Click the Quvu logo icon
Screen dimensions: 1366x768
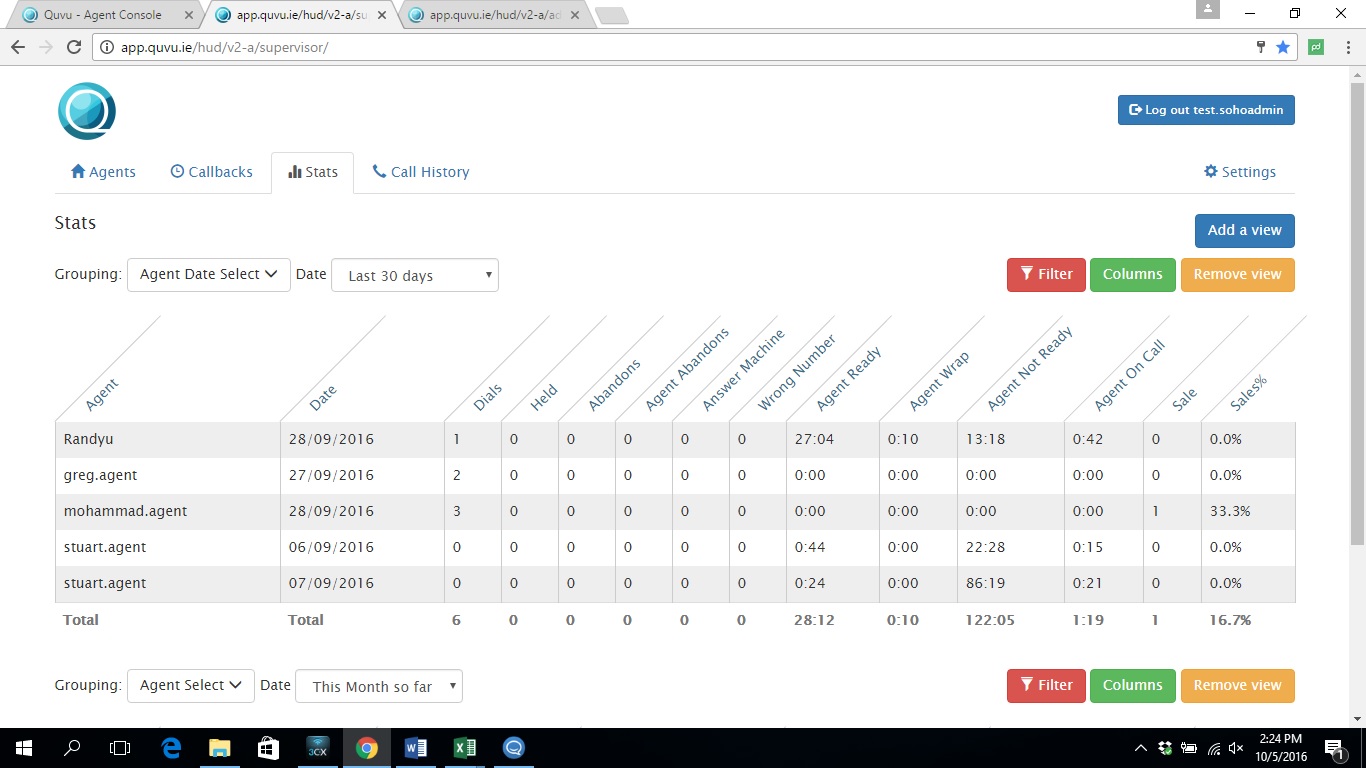(x=87, y=111)
